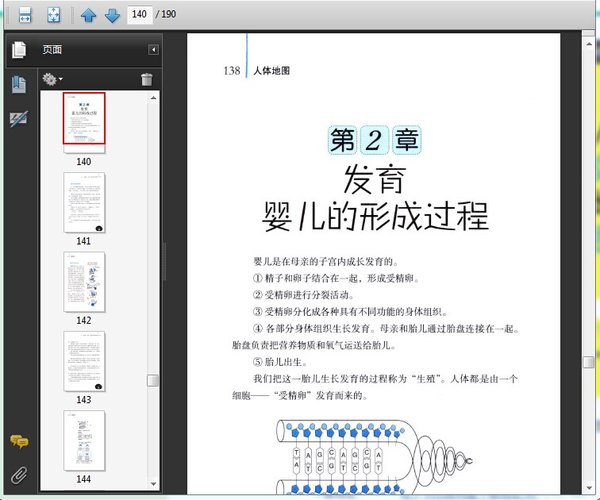Select the thumbnail of page 143
600x500 pixels.
click(84, 361)
